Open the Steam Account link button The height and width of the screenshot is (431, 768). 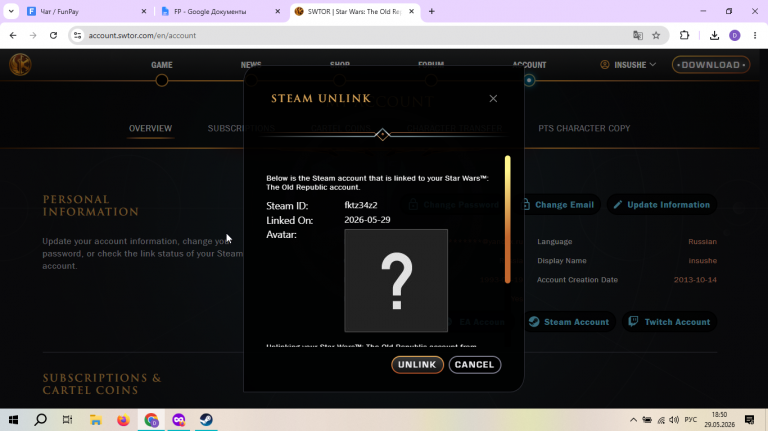[569, 322]
